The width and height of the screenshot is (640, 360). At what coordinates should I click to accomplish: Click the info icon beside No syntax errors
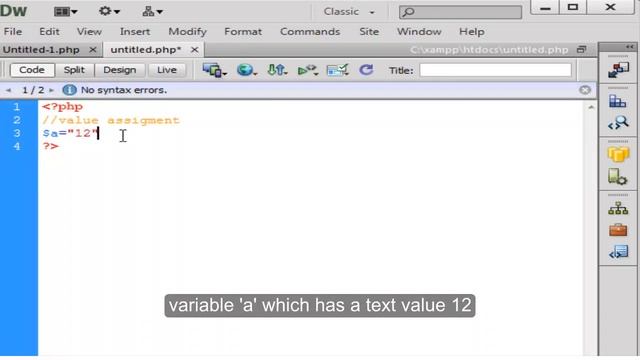click(x=69, y=90)
